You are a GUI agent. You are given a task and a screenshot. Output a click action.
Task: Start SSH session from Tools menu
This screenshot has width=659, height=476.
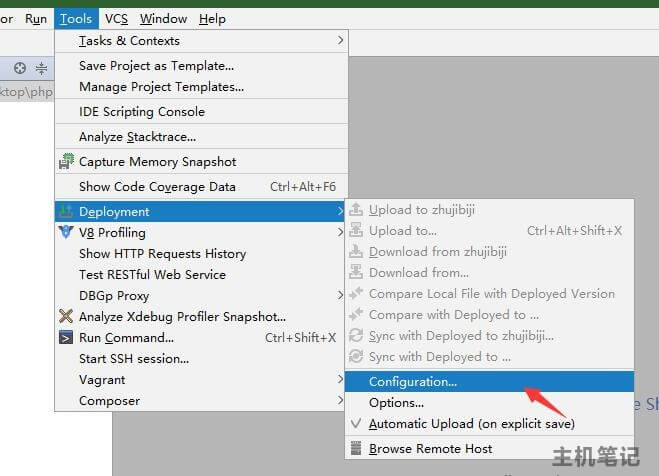pyautogui.click(x=133, y=358)
